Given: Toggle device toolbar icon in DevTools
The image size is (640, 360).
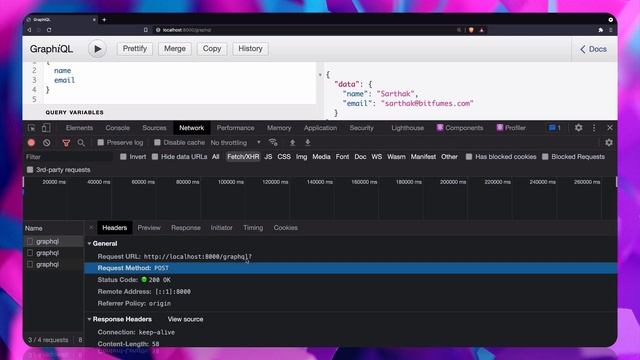Looking at the screenshot, I should click(46, 128).
